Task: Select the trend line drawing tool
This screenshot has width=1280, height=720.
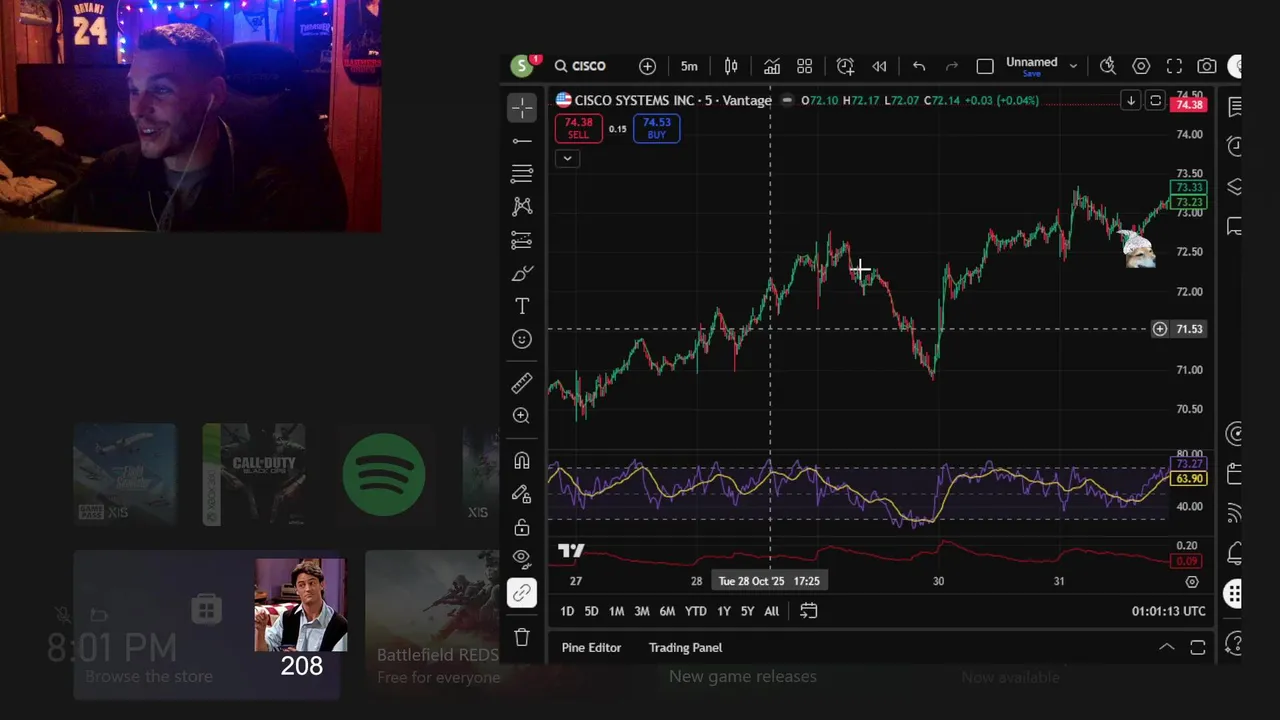Action: (522, 141)
